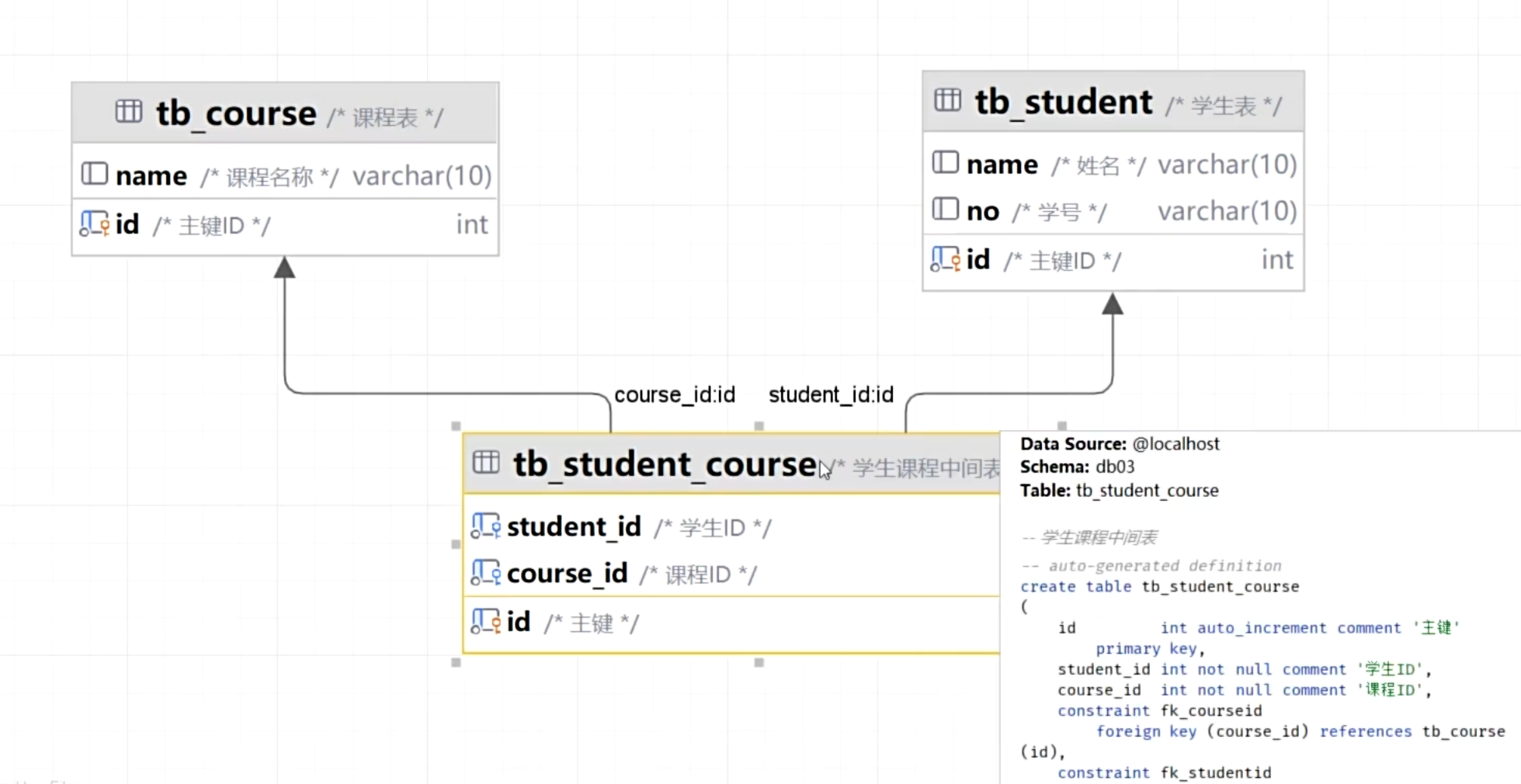Click the column icon next to the no field

point(945,210)
